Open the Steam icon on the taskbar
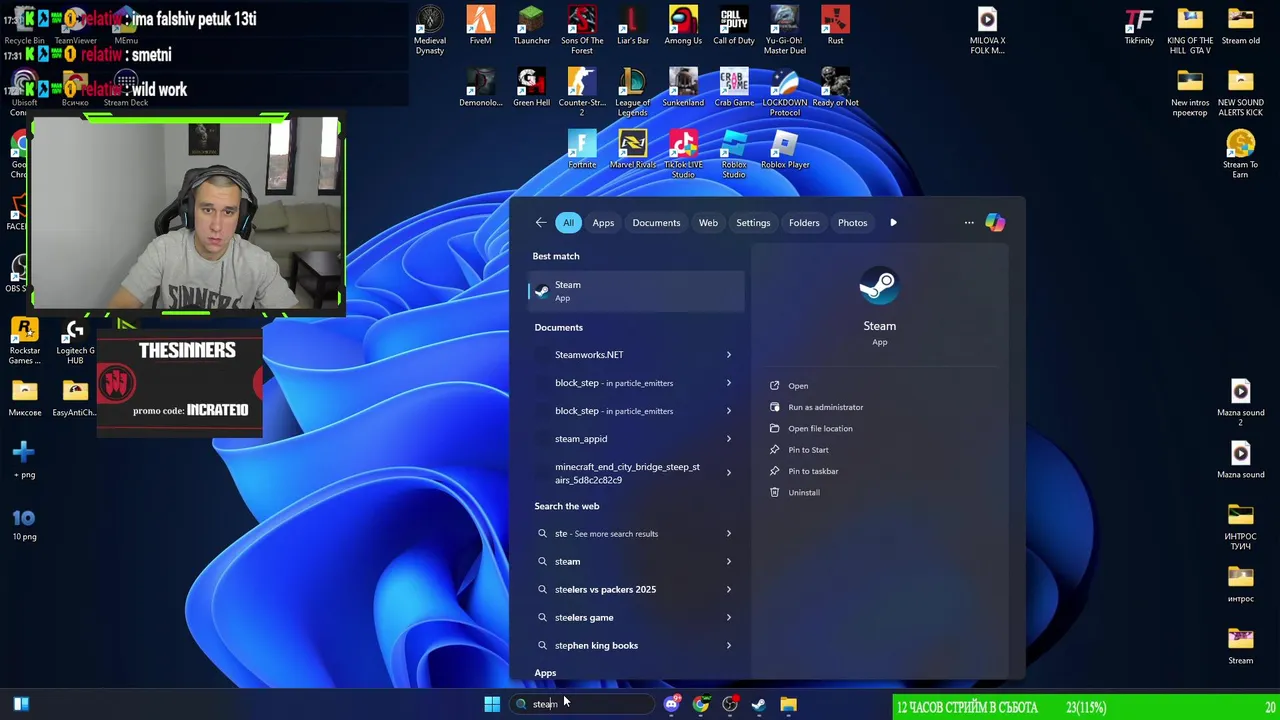1280x720 pixels. pos(759,704)
